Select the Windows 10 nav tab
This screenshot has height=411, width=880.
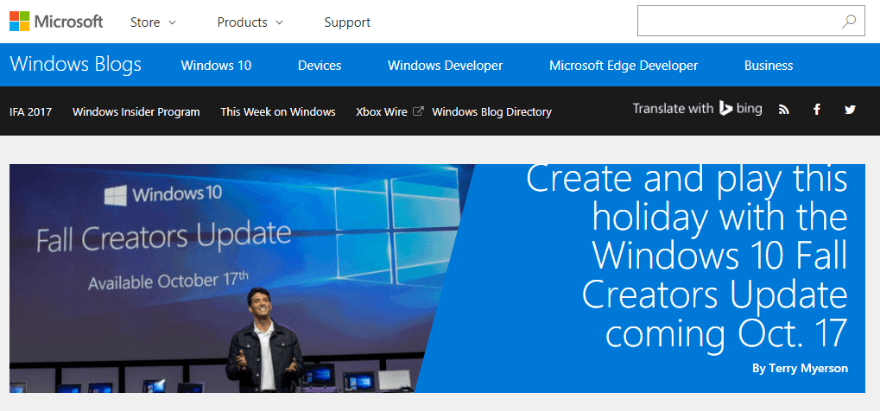216,66
